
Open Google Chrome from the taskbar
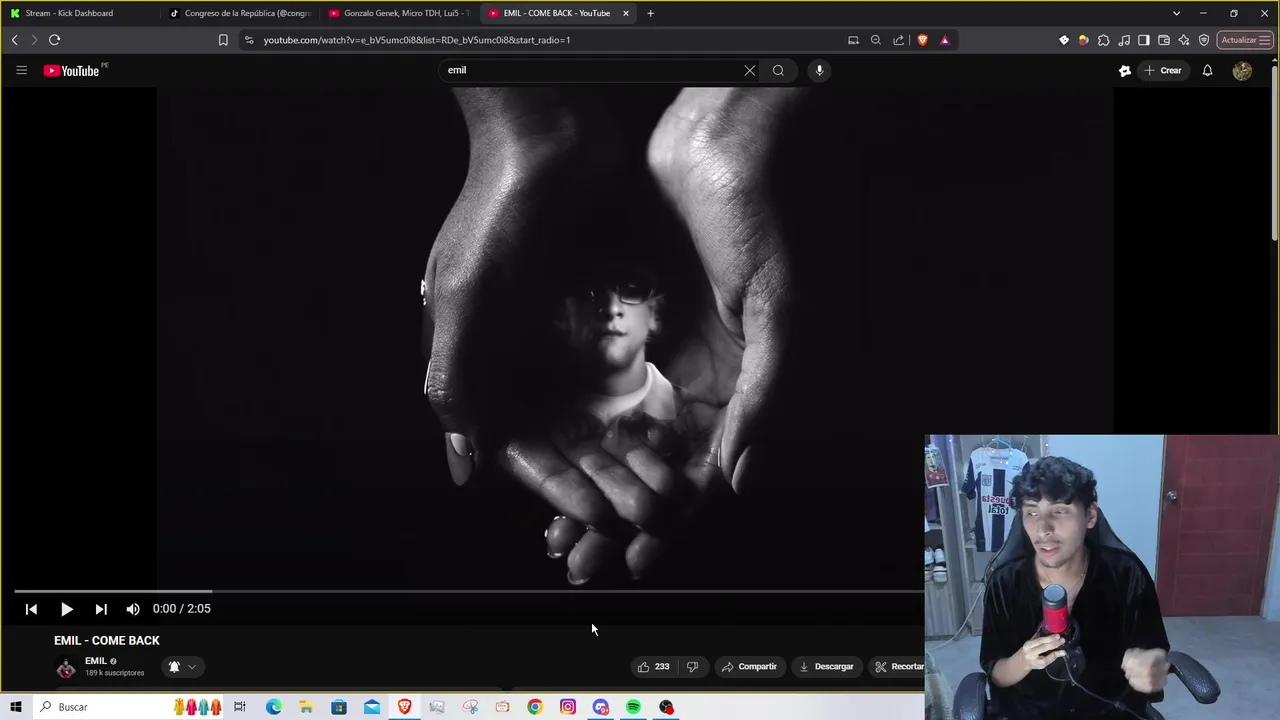click(x=535, y=707)
